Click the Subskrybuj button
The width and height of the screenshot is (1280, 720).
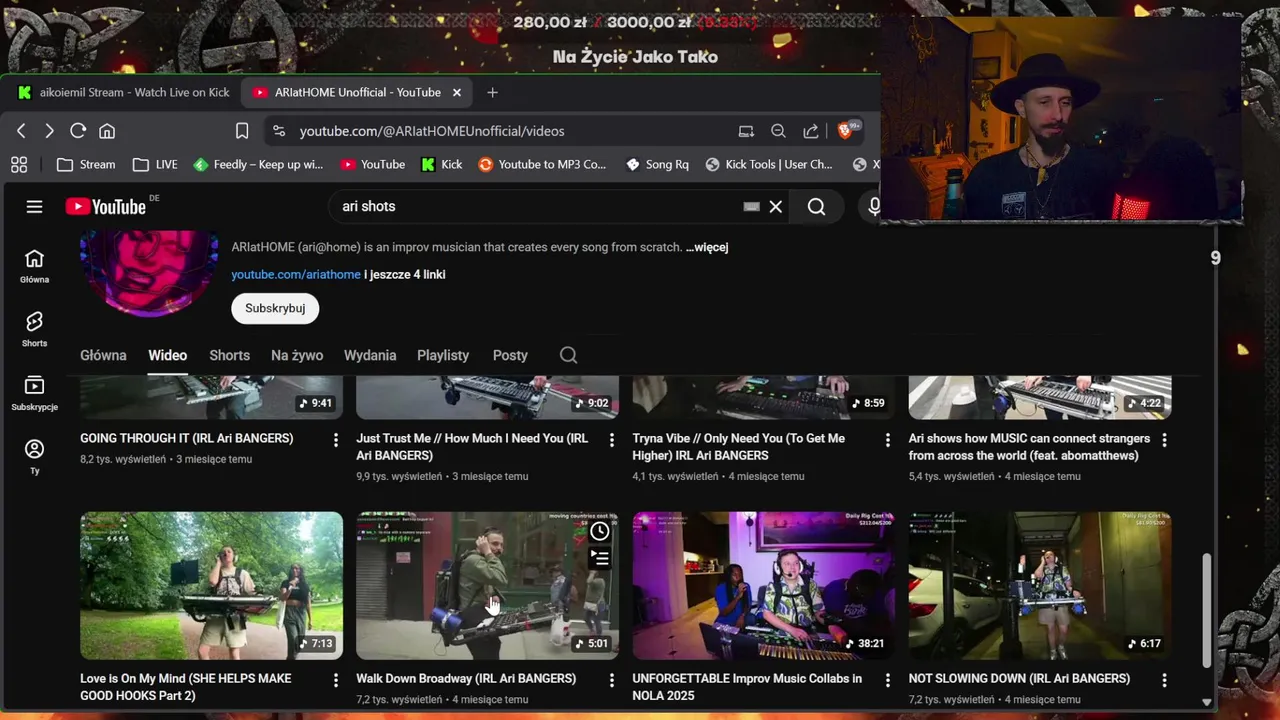coord(275,308)
